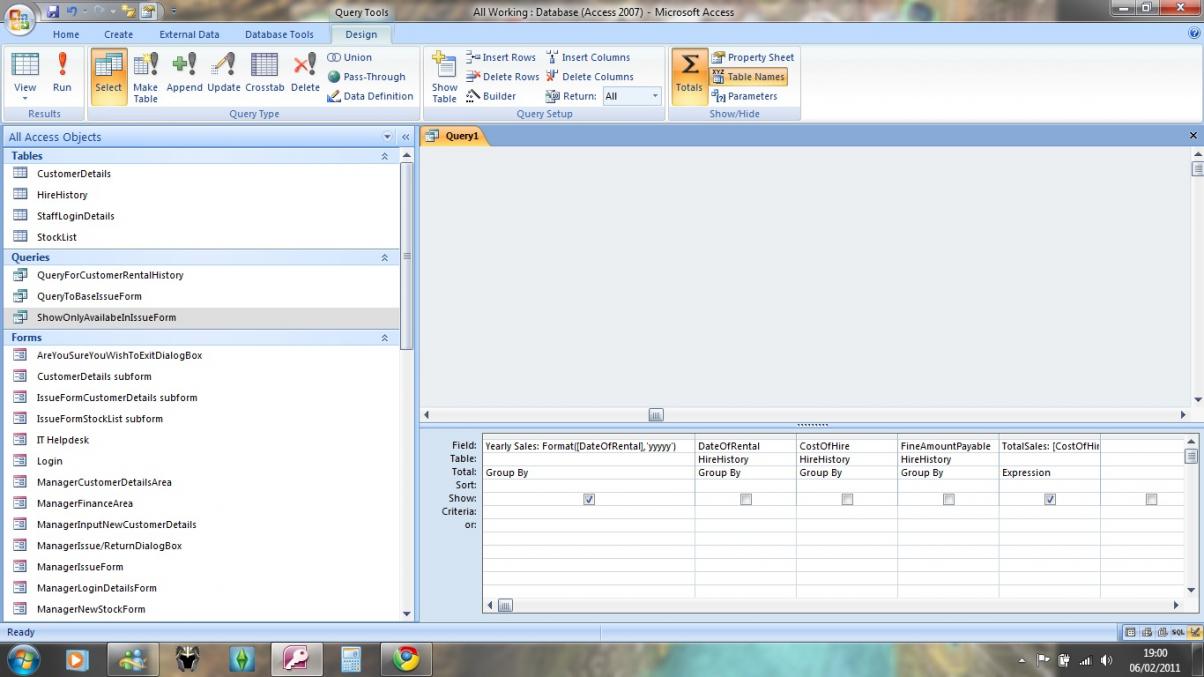Open the Create ribbon tab
This screenshot has width=1204, height=677.
(118, 34)
